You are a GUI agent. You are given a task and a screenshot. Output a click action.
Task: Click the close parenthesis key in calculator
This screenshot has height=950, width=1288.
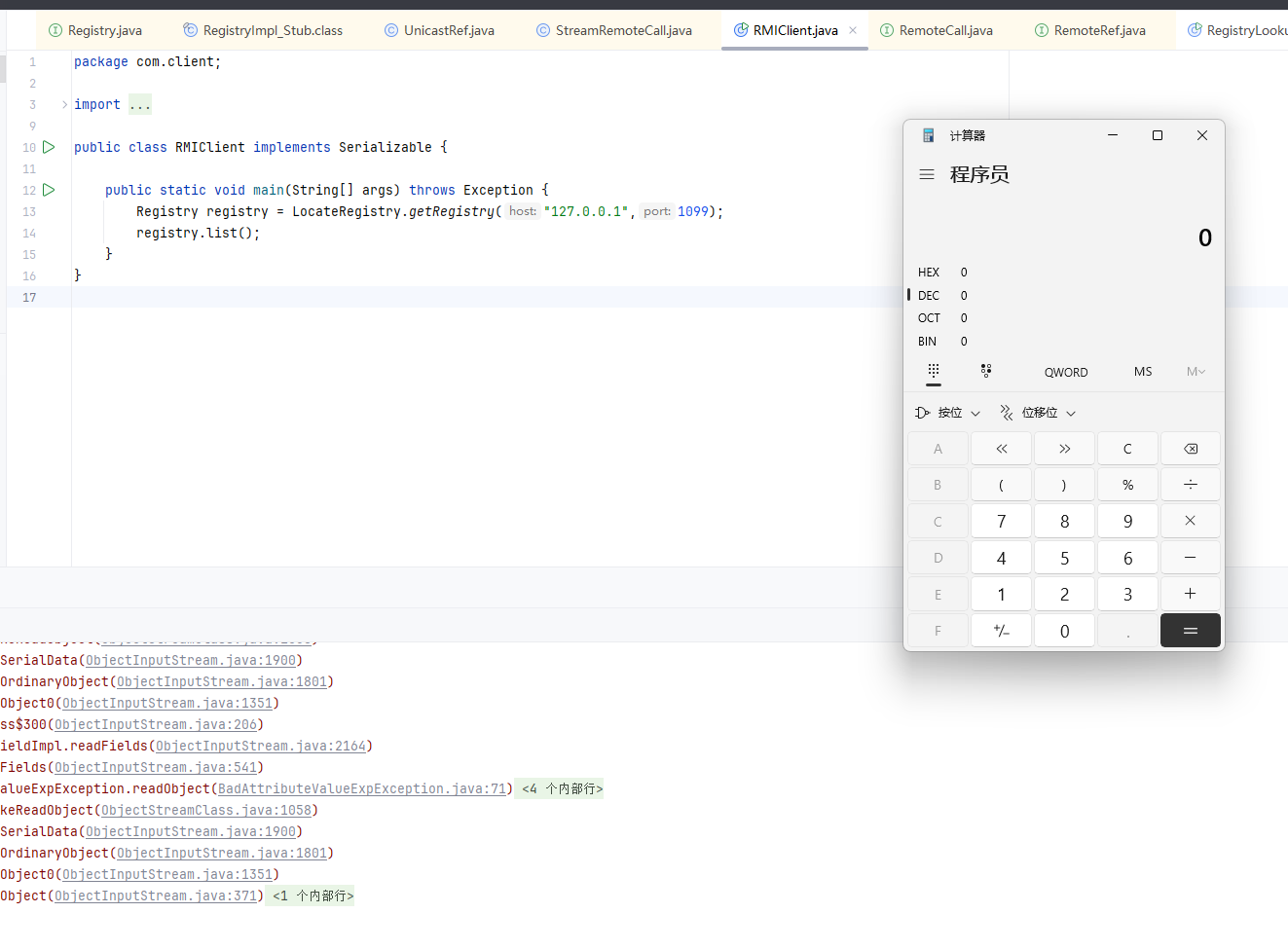[x=1064, y=485]
